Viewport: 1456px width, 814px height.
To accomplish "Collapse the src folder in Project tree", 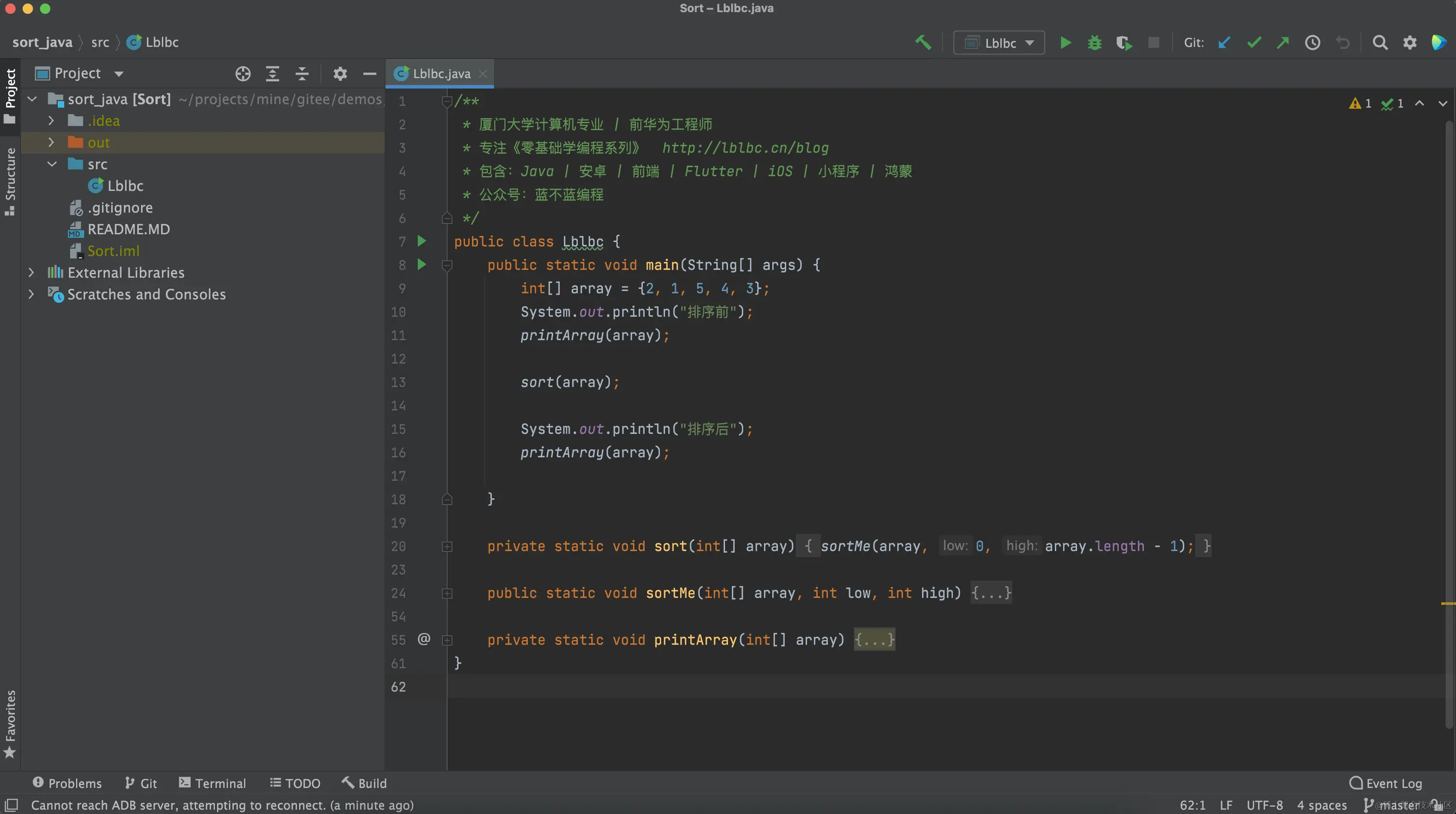I will (x=52, y=164).
